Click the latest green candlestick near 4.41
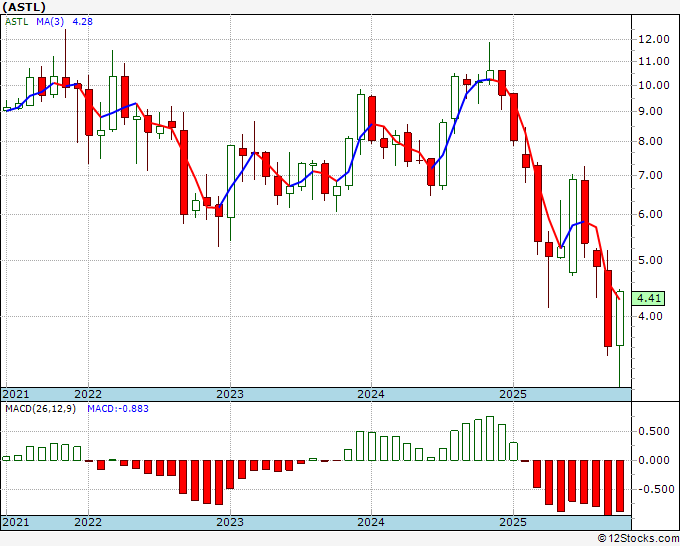 620,318
